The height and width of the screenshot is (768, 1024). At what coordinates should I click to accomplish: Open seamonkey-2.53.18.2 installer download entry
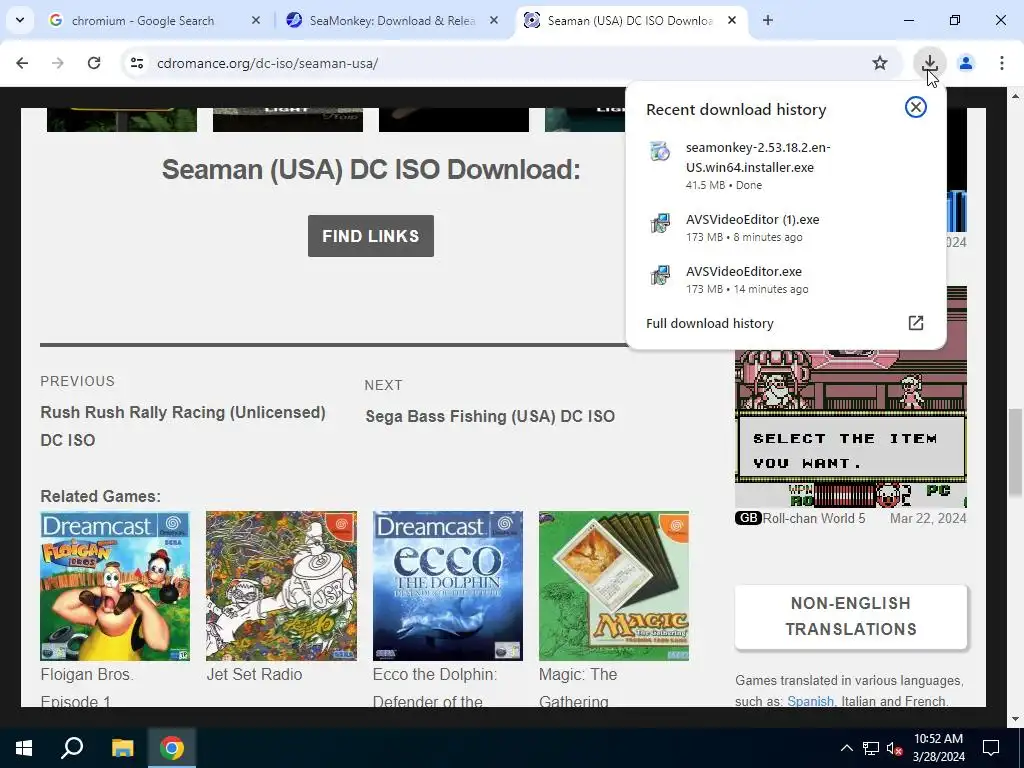coord(785,165)
